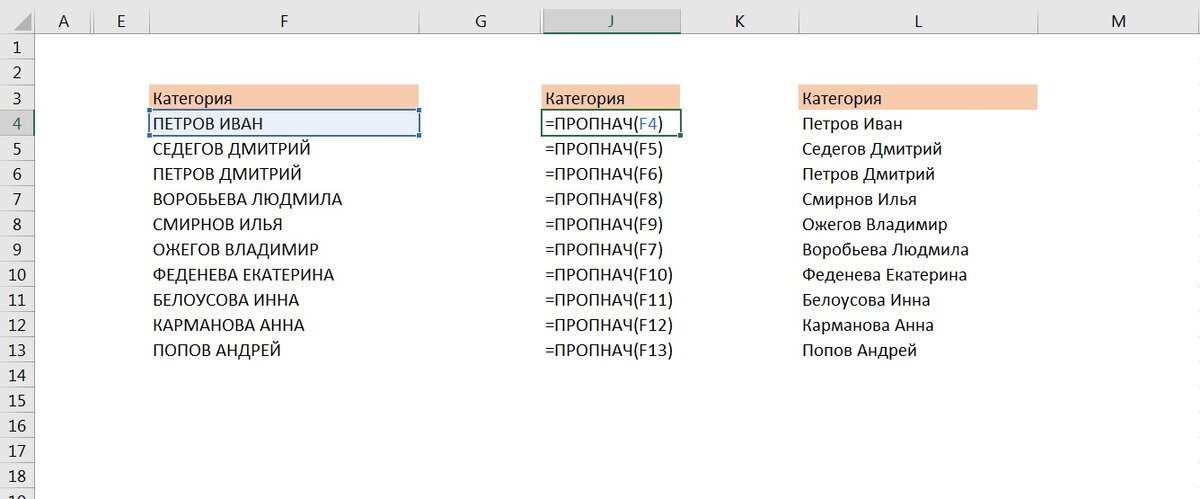
Task: Select row header 18
Action: pyautogui.click(x=18, y=476)
